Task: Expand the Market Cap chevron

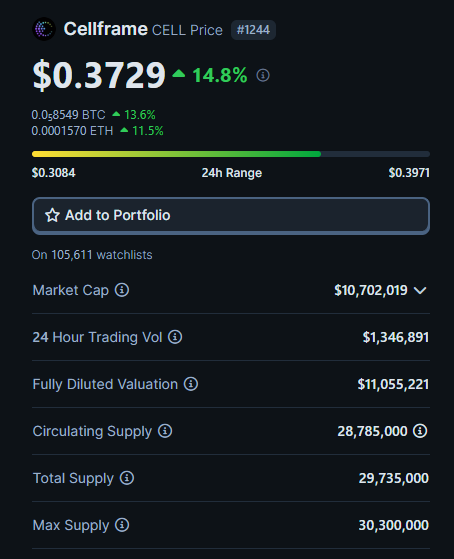Action: [420, 291]
